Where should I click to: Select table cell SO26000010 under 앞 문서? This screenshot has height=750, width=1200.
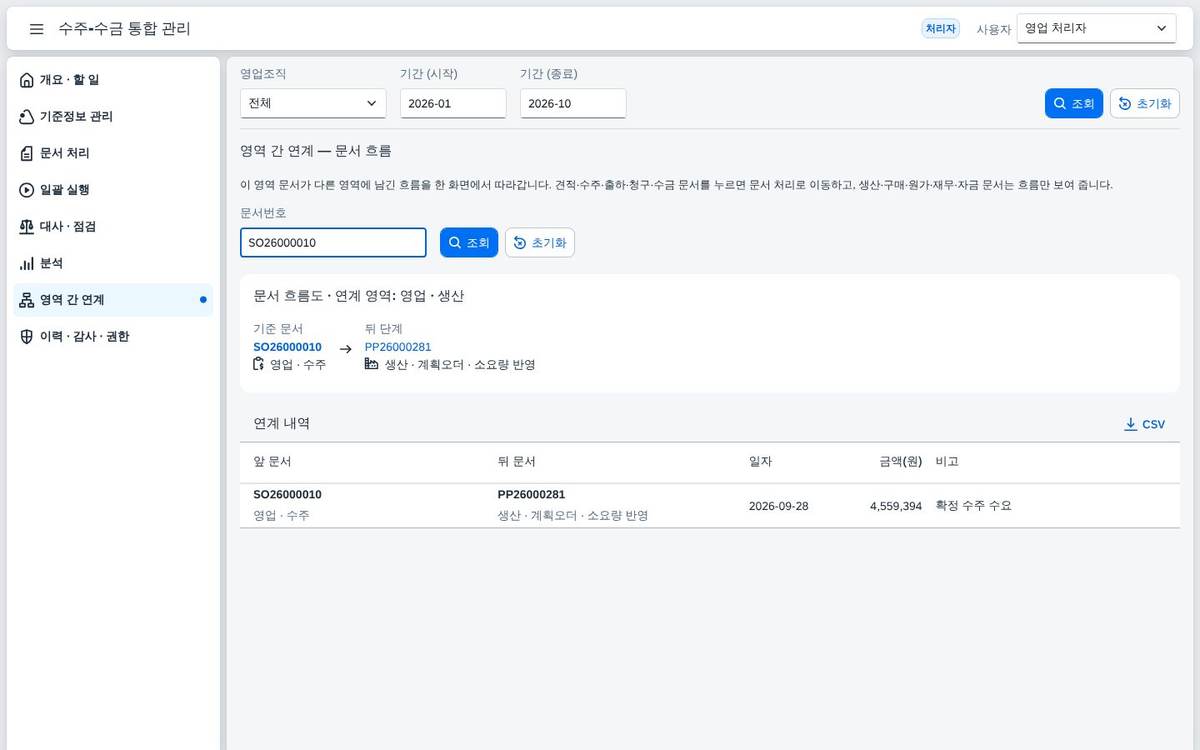click(x=287, y=495)
